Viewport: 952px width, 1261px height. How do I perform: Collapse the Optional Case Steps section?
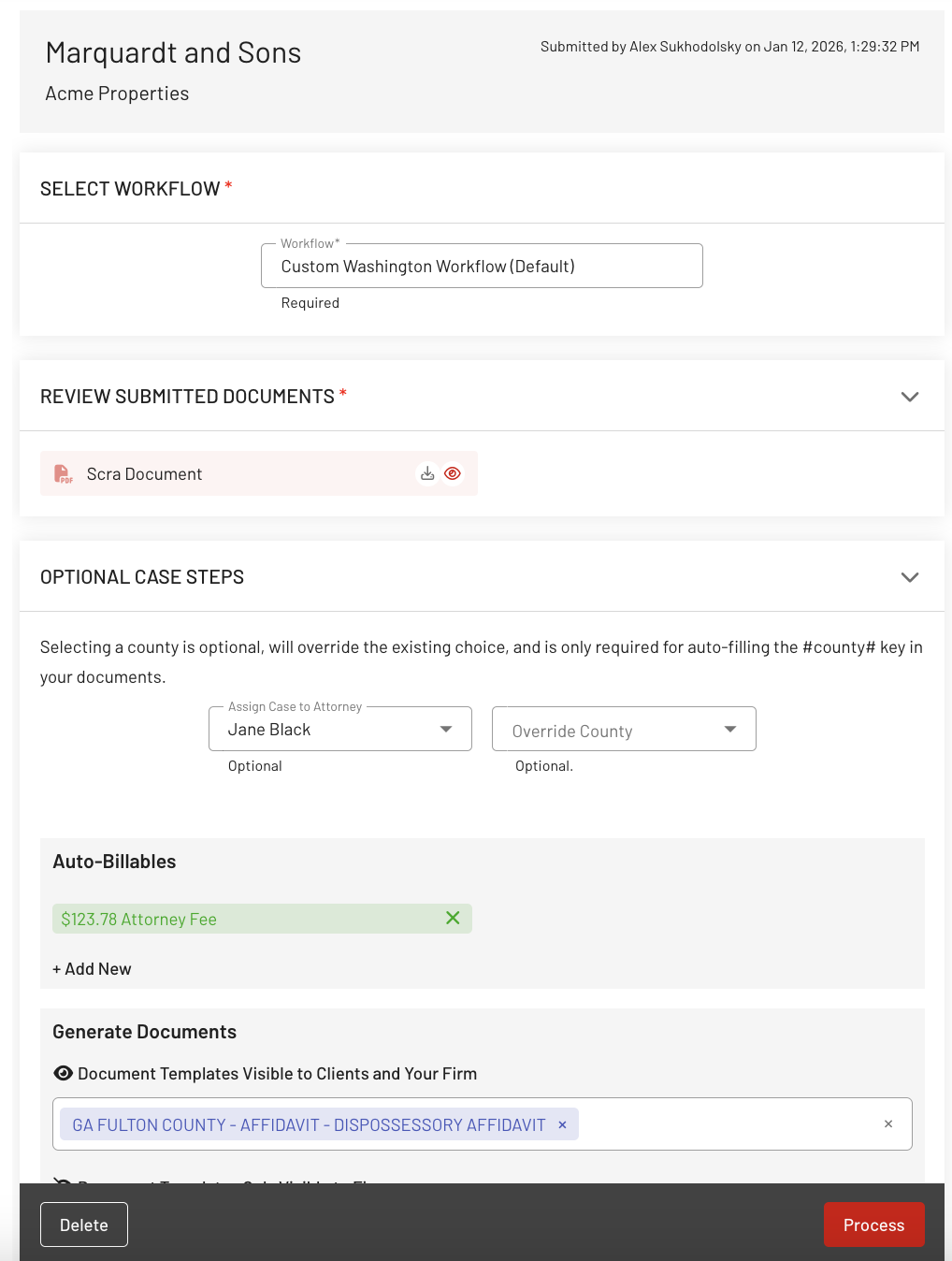tap(909, 577)
